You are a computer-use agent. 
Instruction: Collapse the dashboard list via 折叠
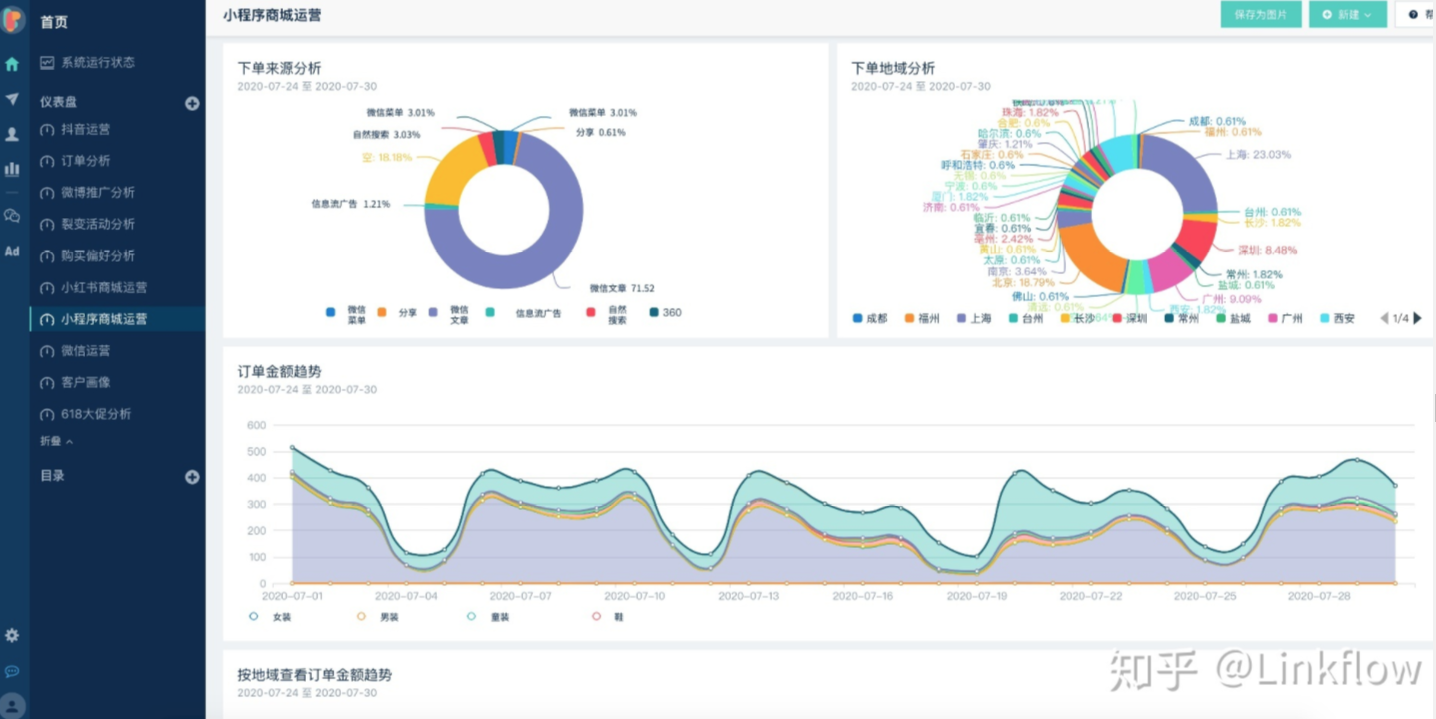coord(56,441)
